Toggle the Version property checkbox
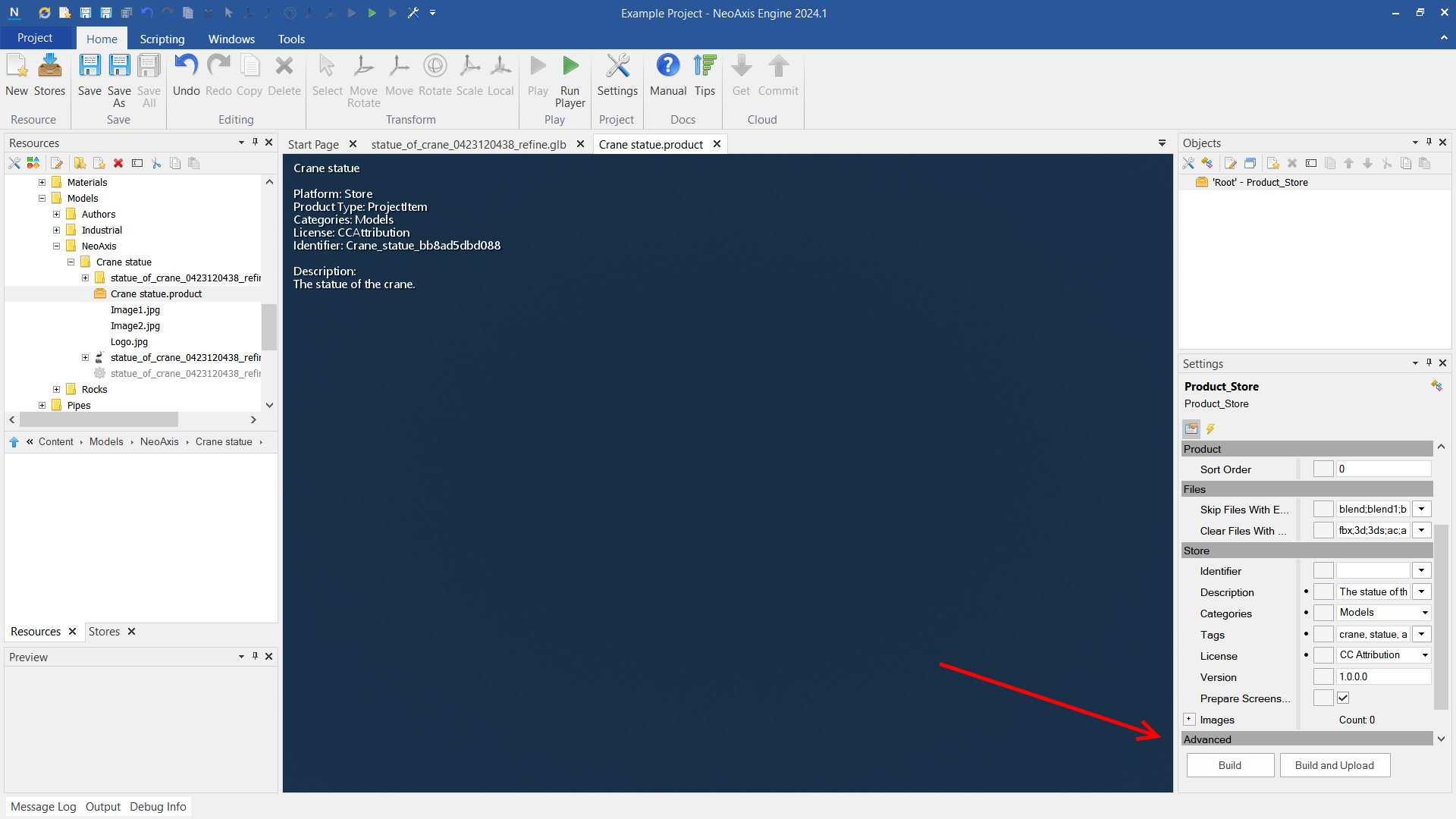The image size is (1456, 819). point(1323,676)
